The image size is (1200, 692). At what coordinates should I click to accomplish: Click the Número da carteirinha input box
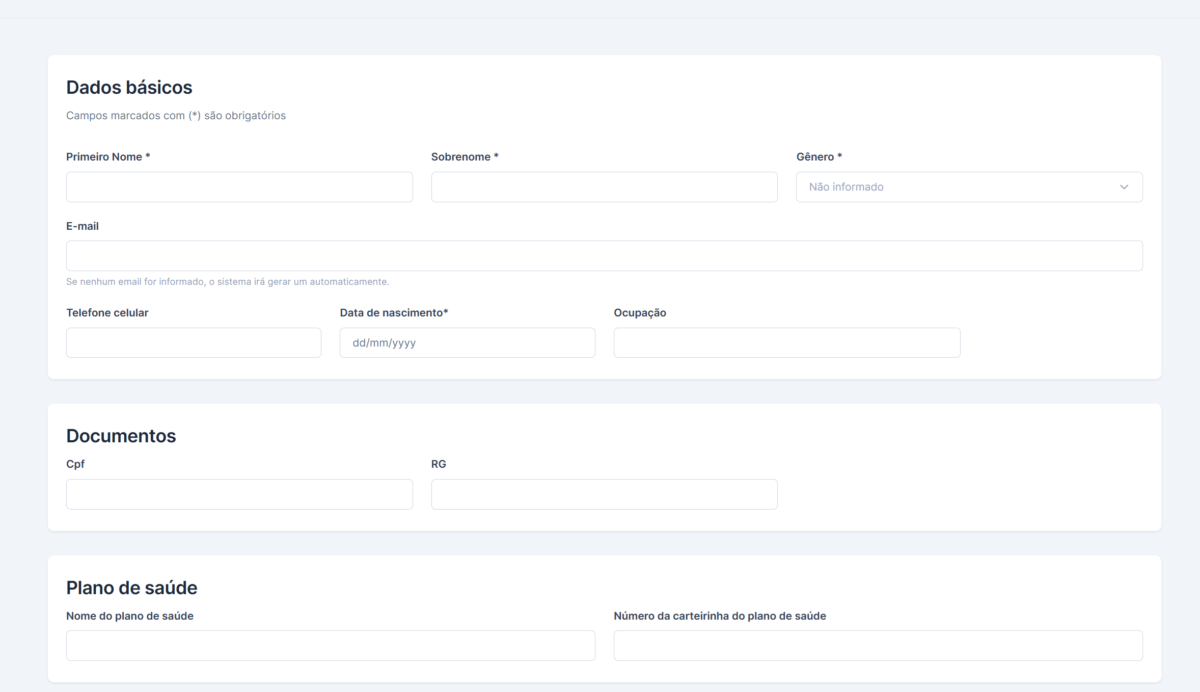pyautogui.click(x=878, y=646)
